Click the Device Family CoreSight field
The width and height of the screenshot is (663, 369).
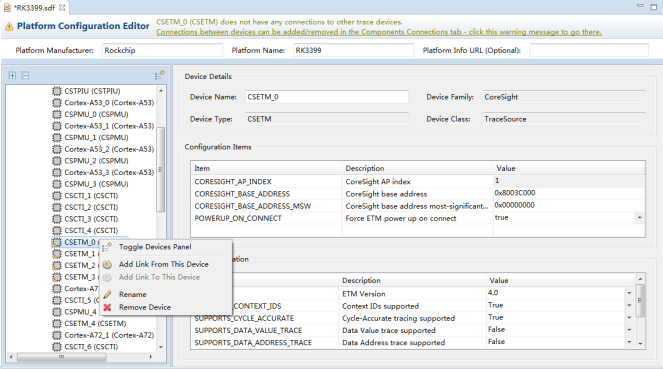[x=564, y=97]
